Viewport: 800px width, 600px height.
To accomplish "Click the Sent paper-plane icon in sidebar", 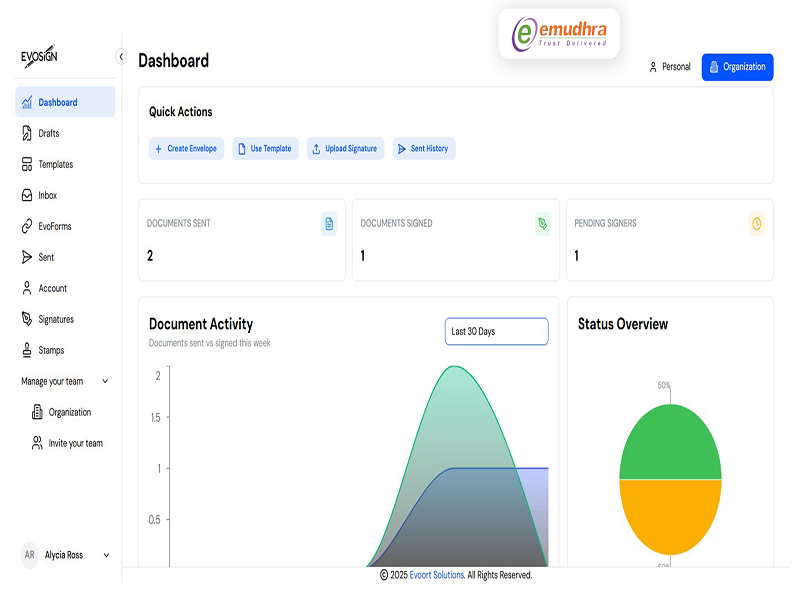I will (27, 257).
